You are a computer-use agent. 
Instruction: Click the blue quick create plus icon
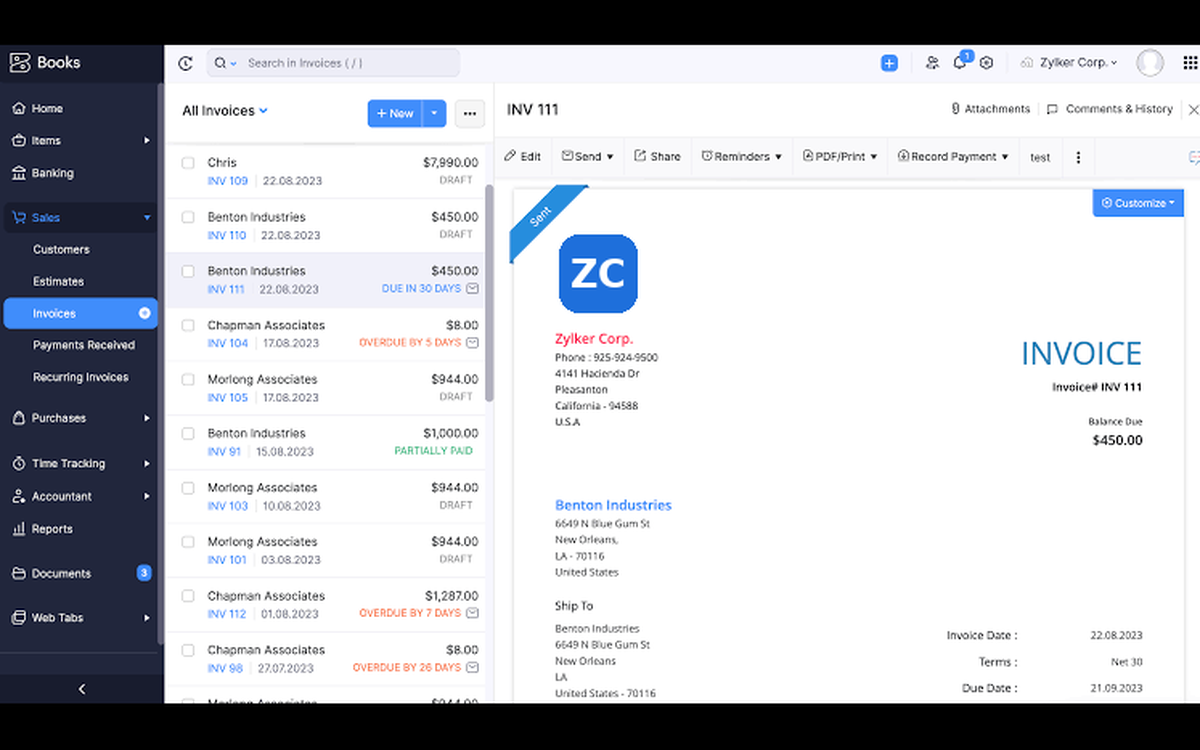[889, 63]
